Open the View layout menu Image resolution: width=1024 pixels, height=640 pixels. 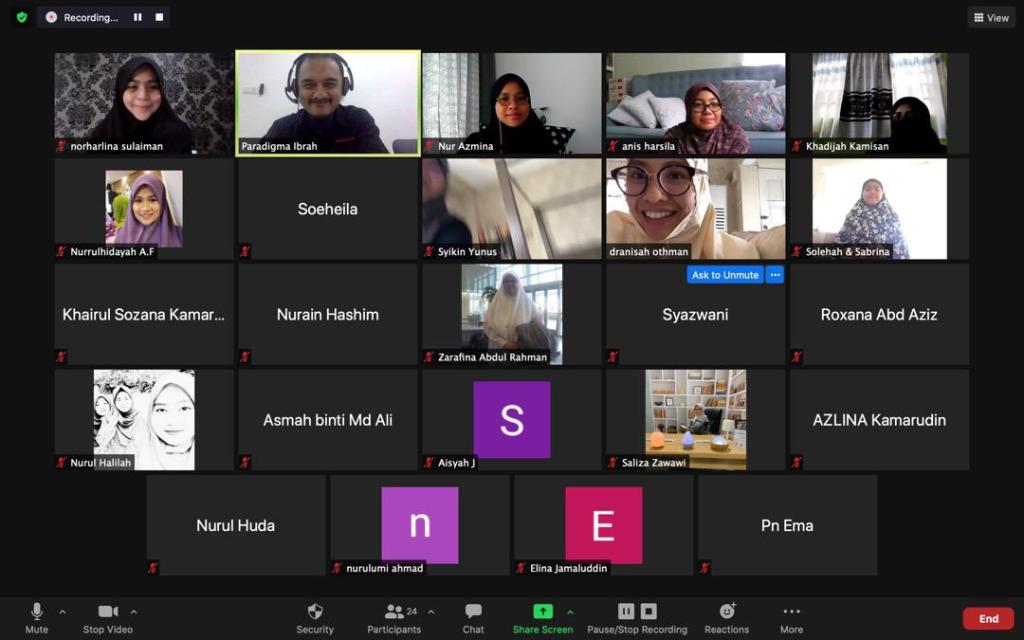click(x=991, y=17)
